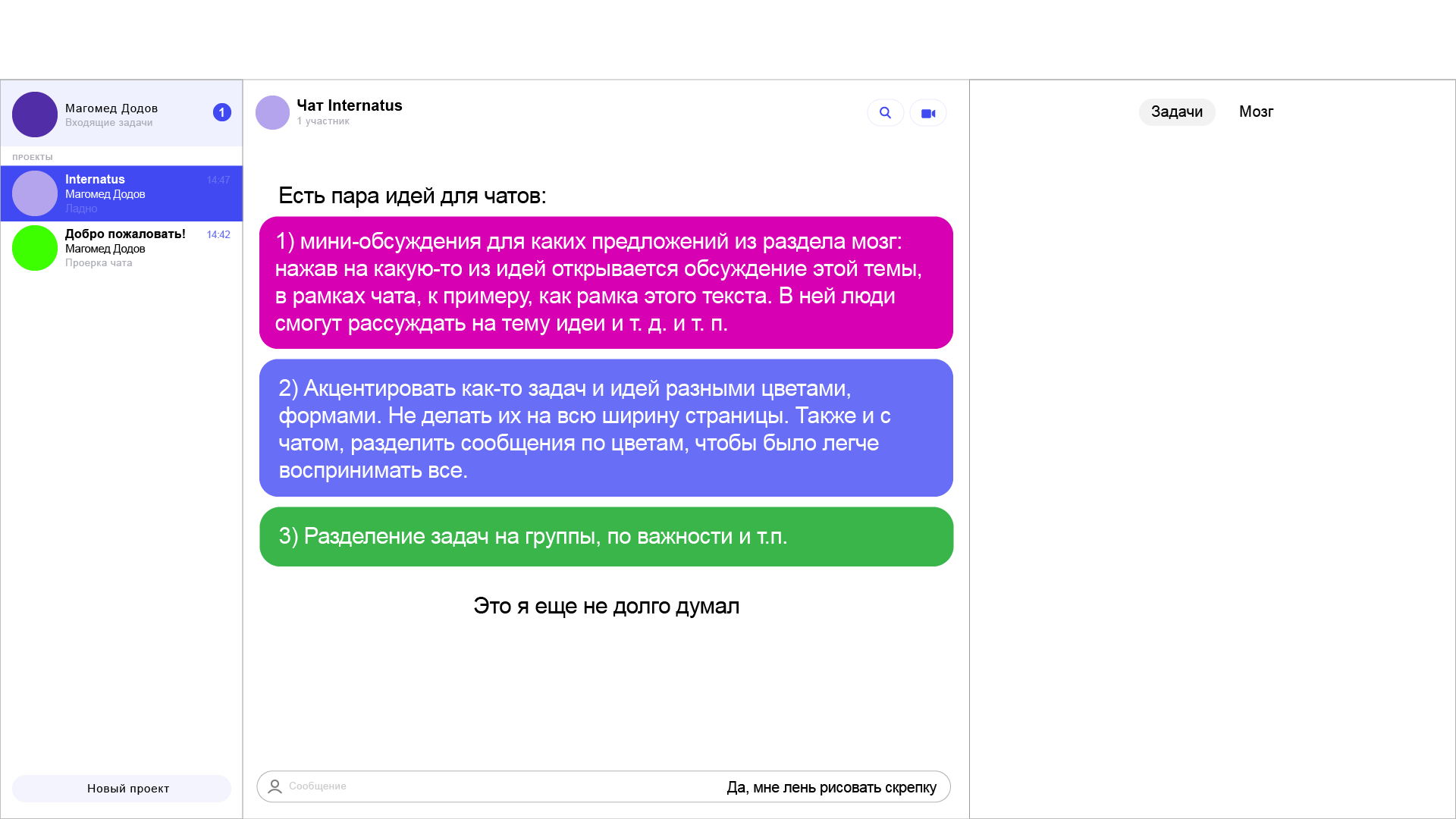The height and width of the screenshot is (819, 1456).
Task: Click the green avatar of Добро пожаловать
Action: pyautogui.click(x=35, y=248)
